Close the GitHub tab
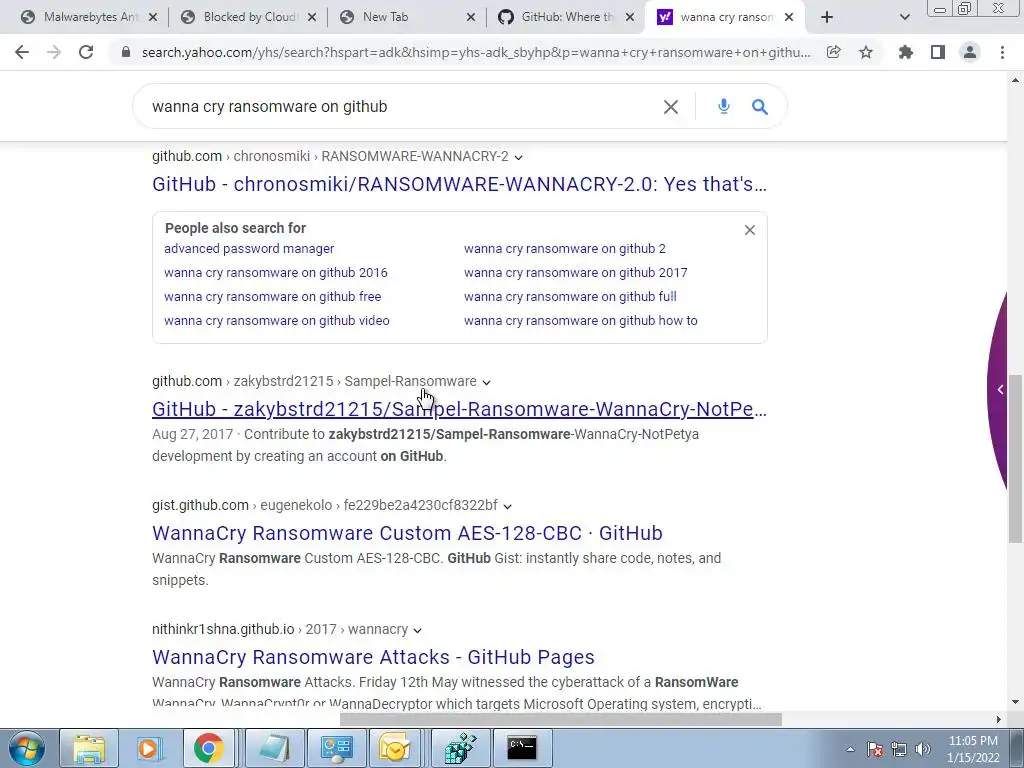 [x=630, y=17]
